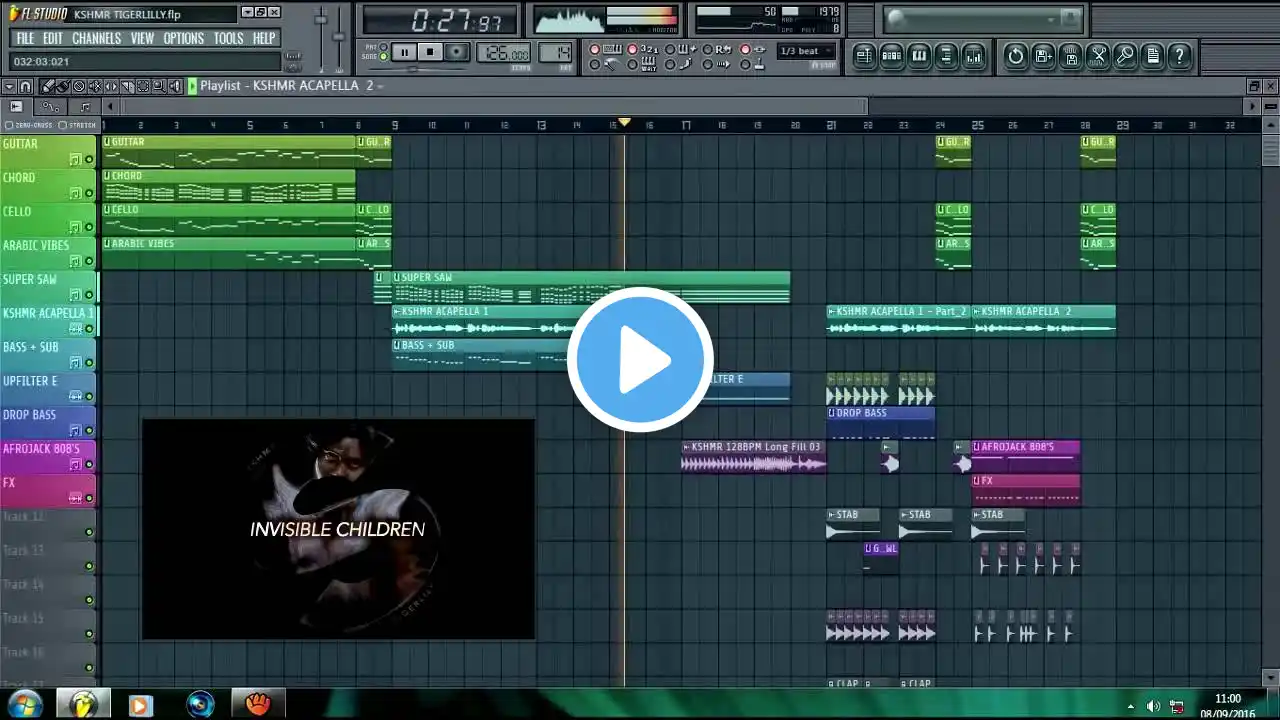Select the Slice tool in playlist toolbar
The width and height of the screenshot is (1280, 720).
click(127, 87)
